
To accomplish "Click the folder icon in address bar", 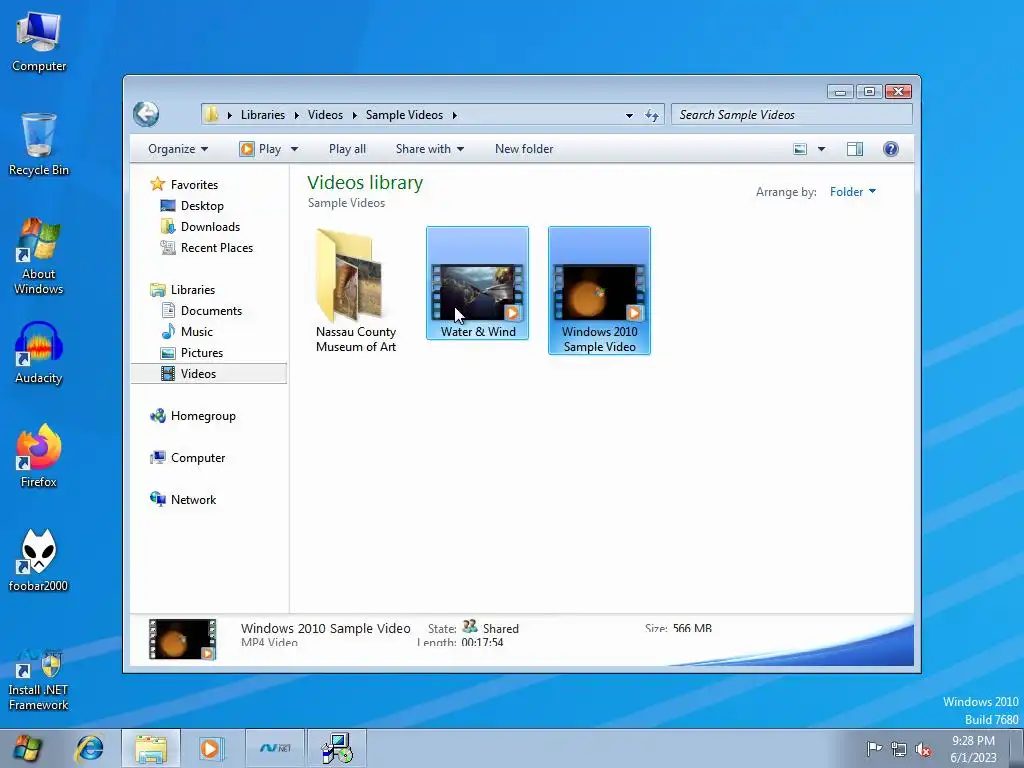I will (x=211, y=115).
